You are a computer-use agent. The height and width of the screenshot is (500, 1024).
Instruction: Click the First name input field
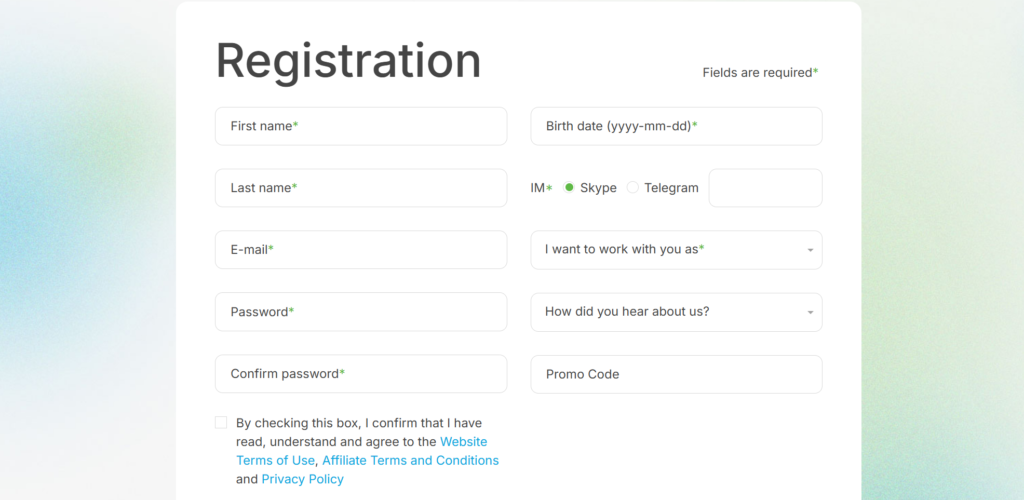pos(360,126)
